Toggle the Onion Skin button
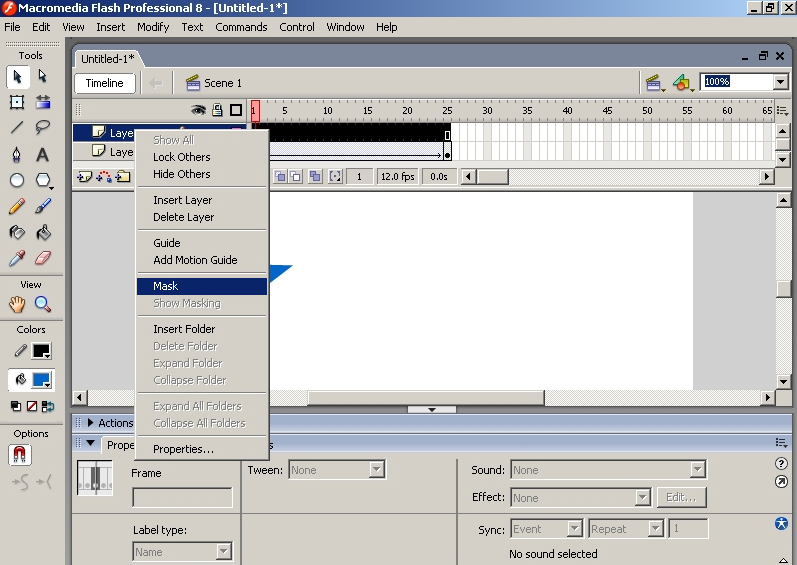 (280, 176)
